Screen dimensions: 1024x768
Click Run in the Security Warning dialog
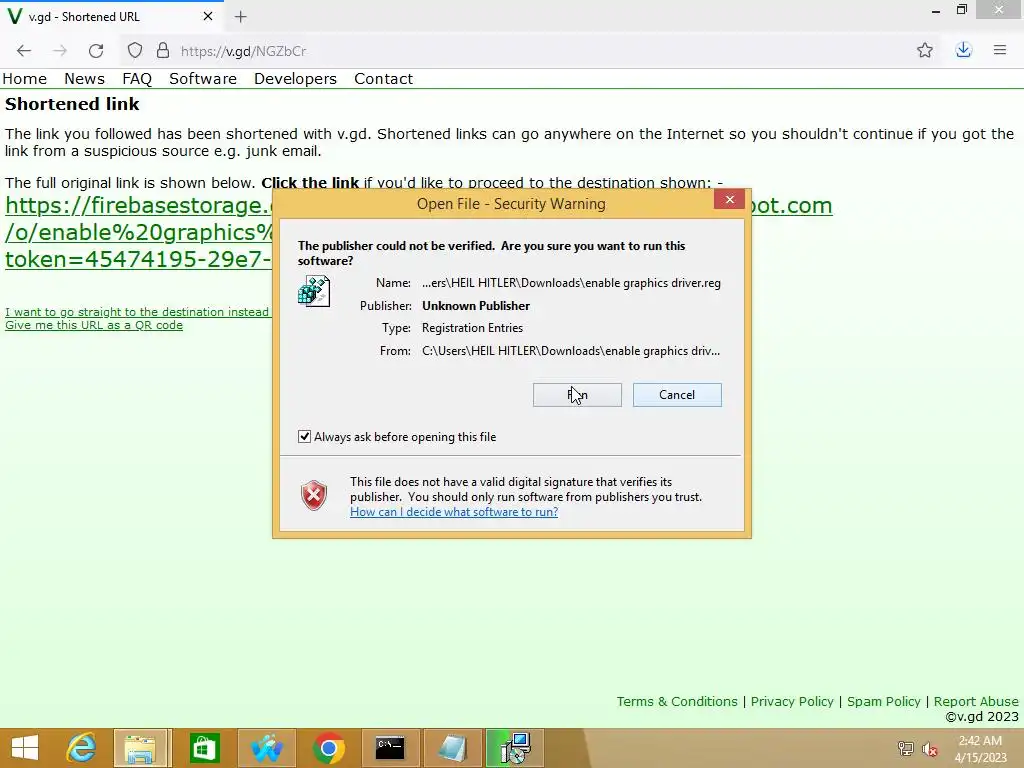tap(577, 395)
